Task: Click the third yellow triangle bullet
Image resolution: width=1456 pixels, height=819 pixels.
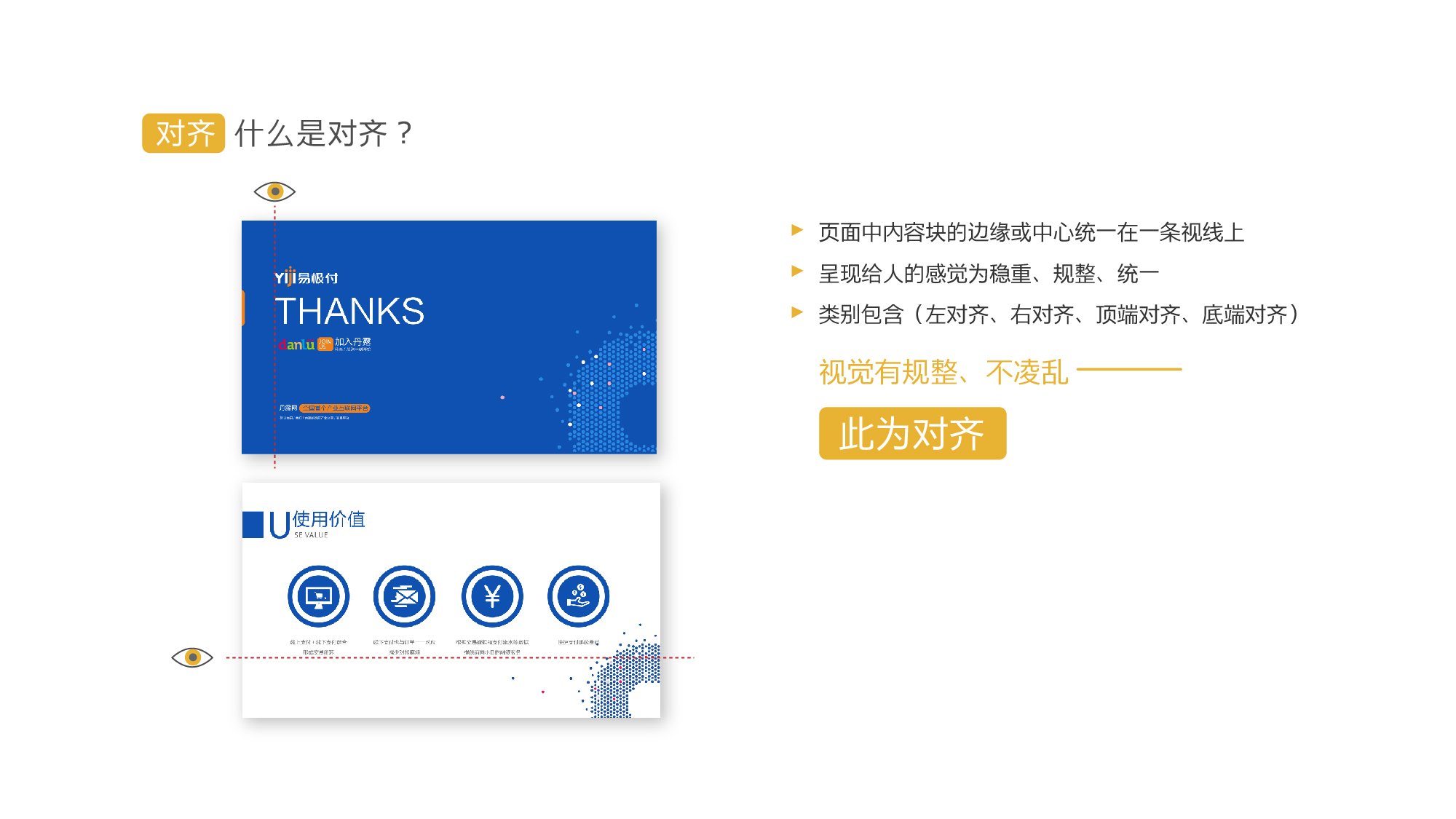Action: pos(797,312)
